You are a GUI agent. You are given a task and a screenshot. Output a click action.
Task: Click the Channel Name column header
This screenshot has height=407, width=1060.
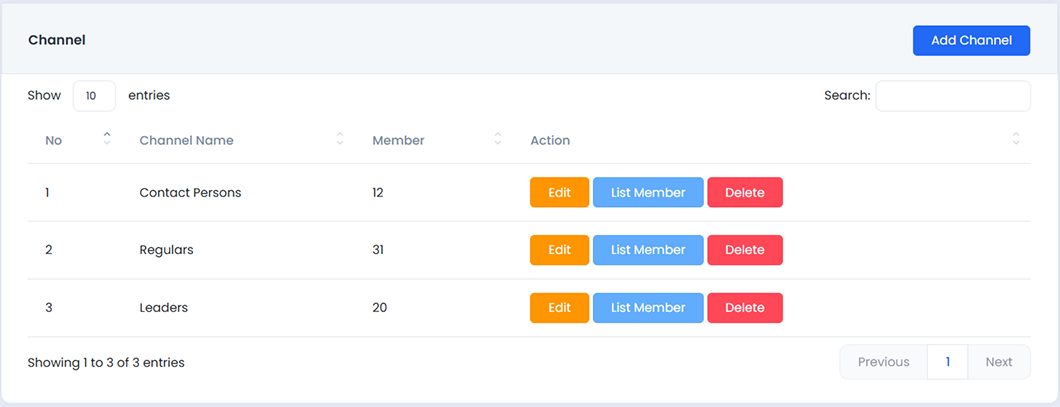(187, 141)
